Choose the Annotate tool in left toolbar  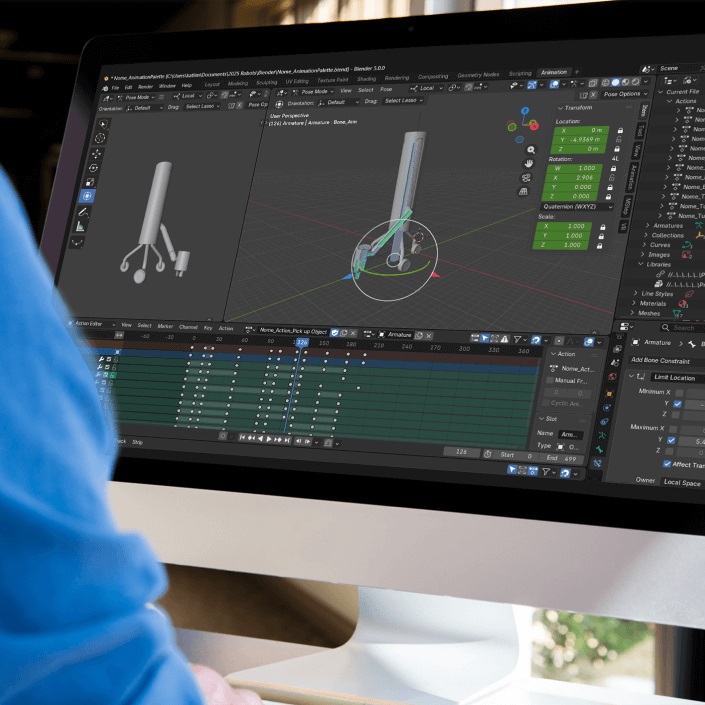point(83,212)
